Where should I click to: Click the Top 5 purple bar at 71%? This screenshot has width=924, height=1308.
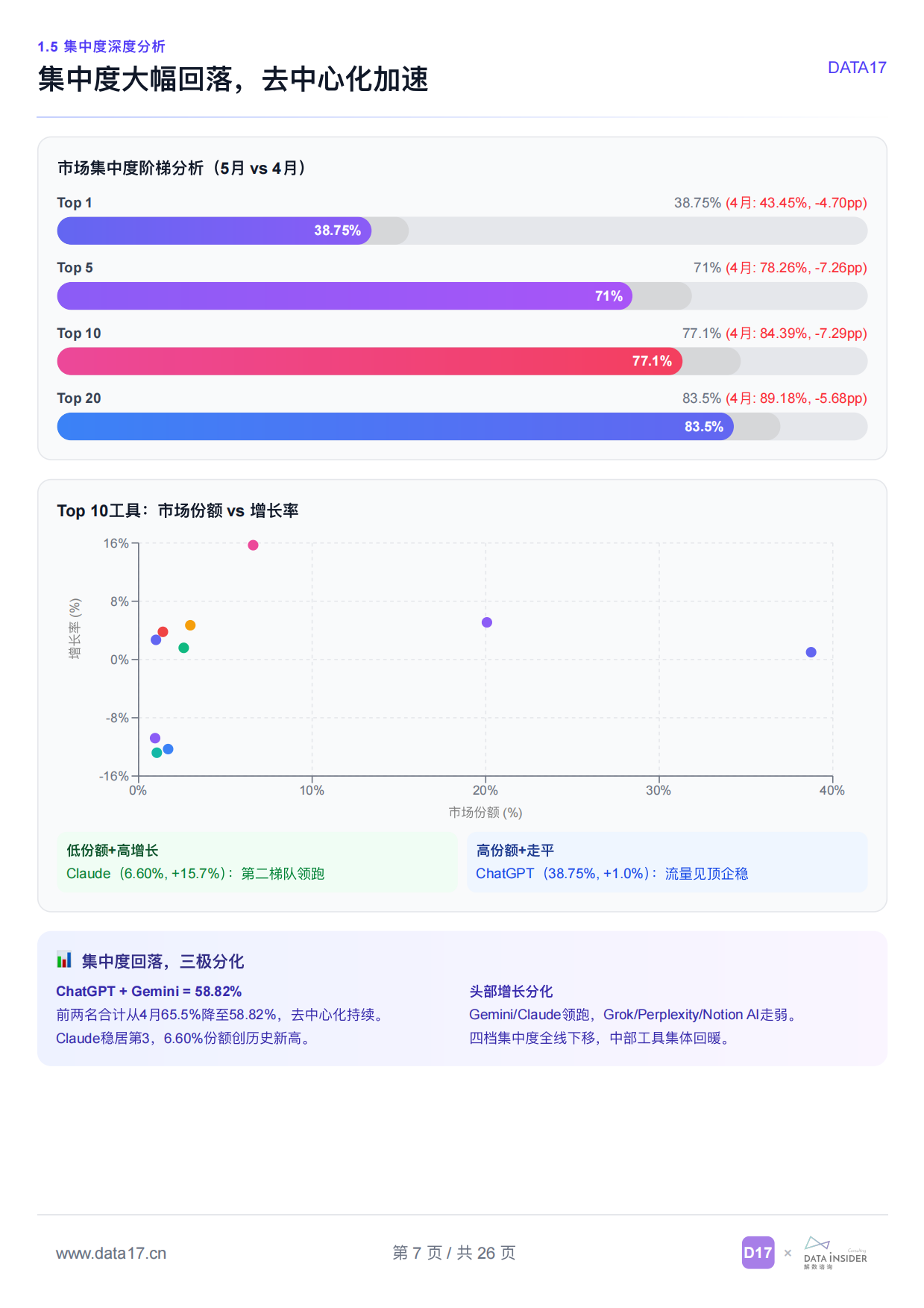click(345, 296)
